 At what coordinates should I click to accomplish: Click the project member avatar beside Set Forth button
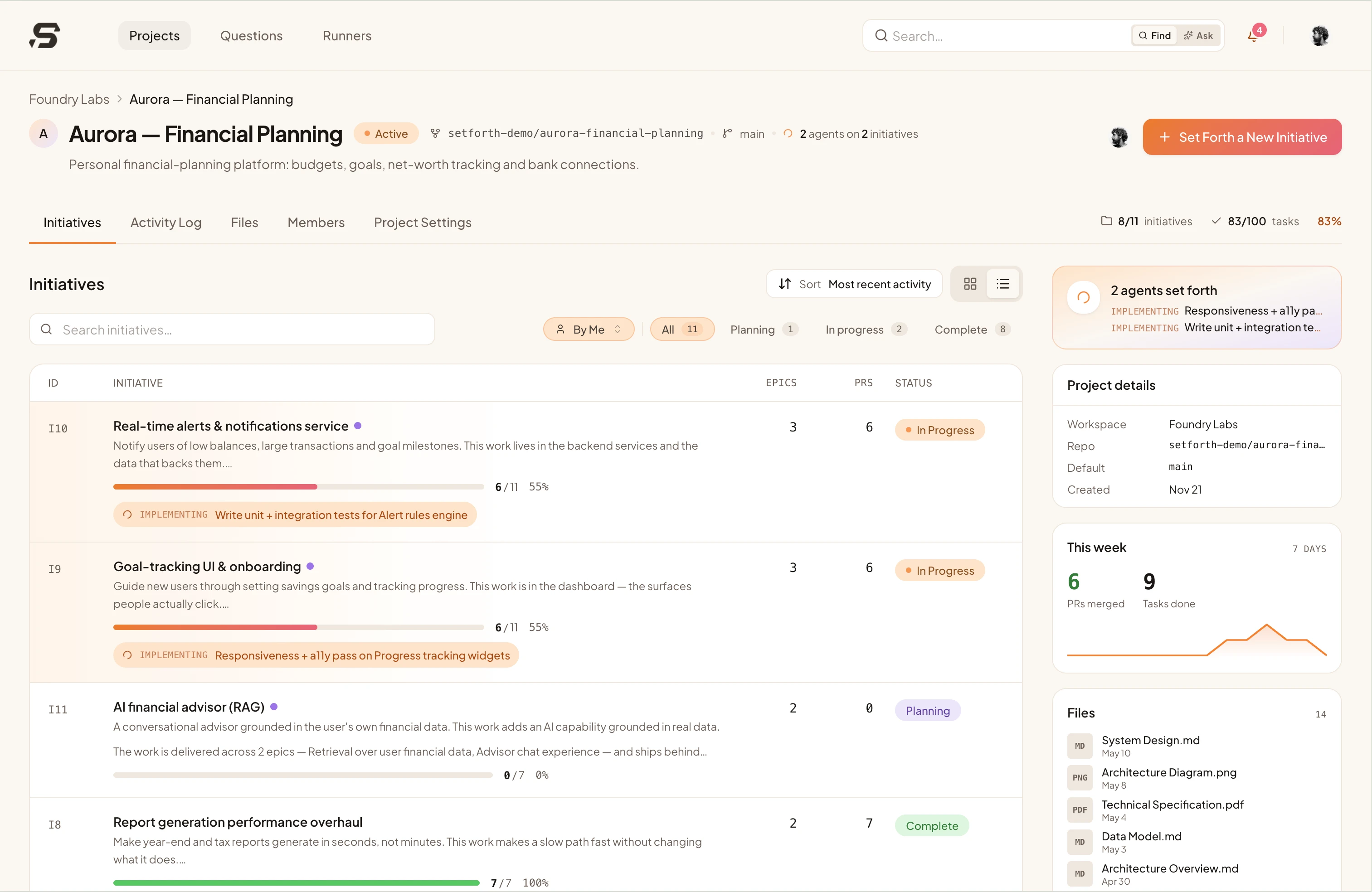1119,137
